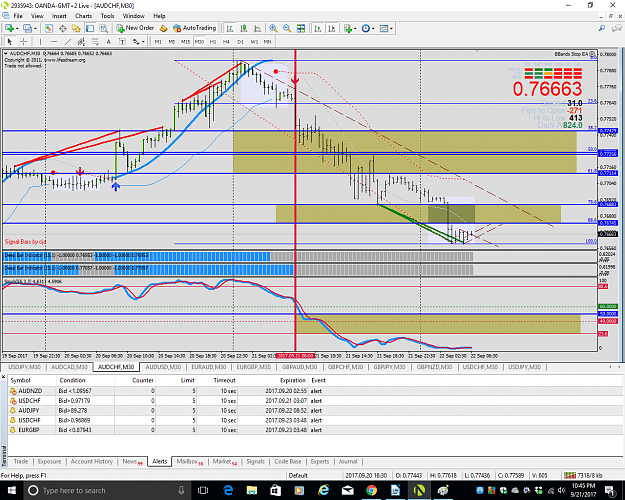The image size is (625, 500).
Task: Zoom out of the chart
Action: coord(287,28)
